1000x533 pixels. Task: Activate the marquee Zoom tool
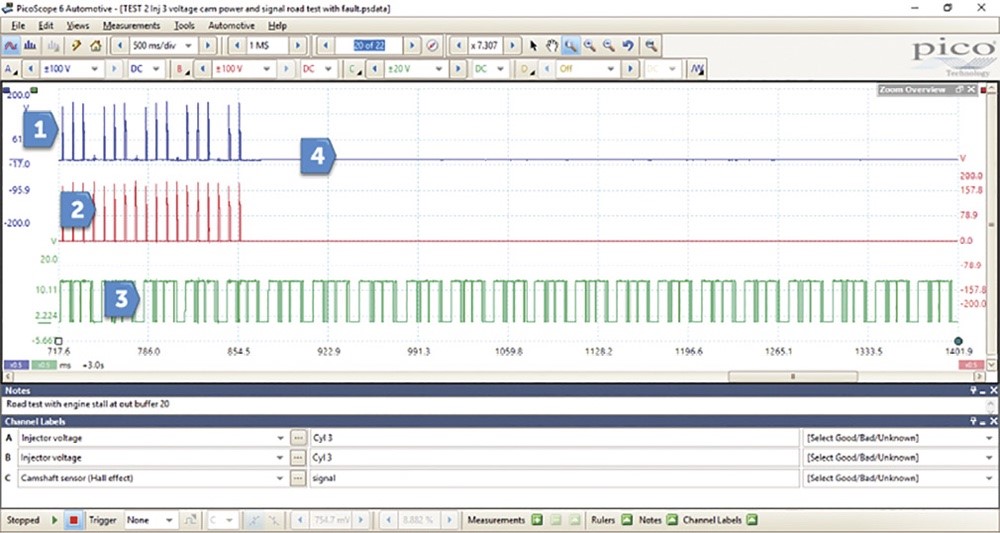pos(570,46)
